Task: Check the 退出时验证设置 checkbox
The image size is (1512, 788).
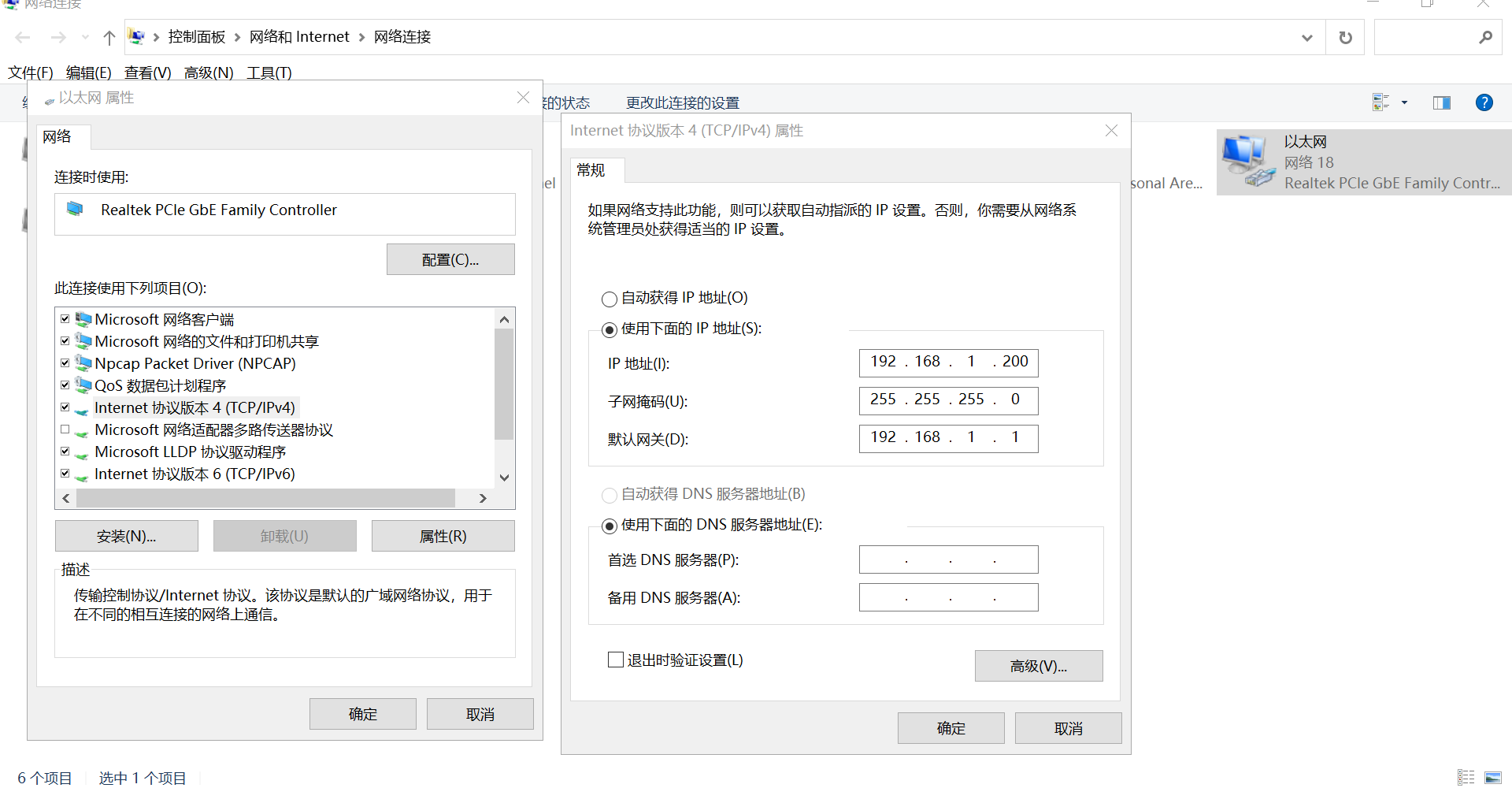Action: (x=616, y=660)
